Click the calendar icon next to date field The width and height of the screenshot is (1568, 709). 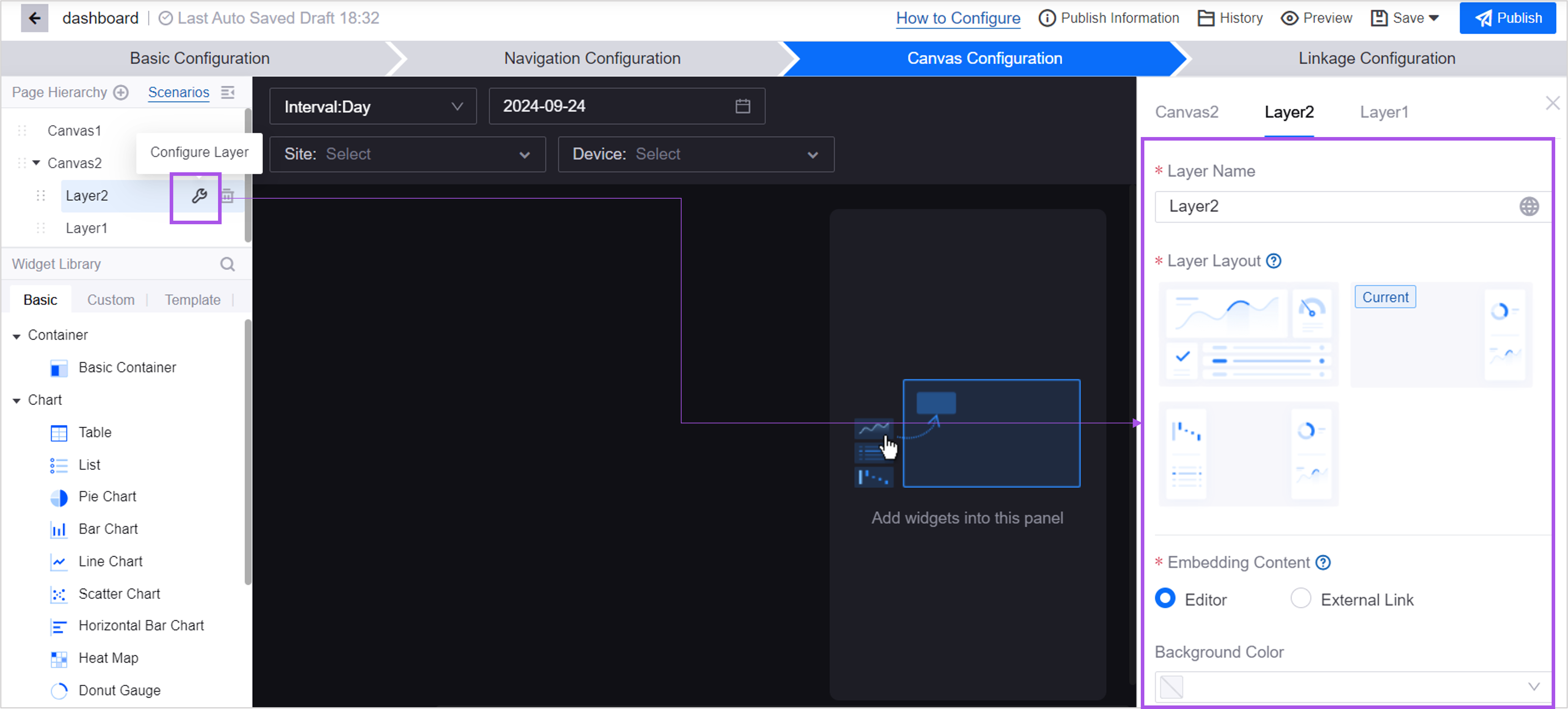[x=744, y=106]
